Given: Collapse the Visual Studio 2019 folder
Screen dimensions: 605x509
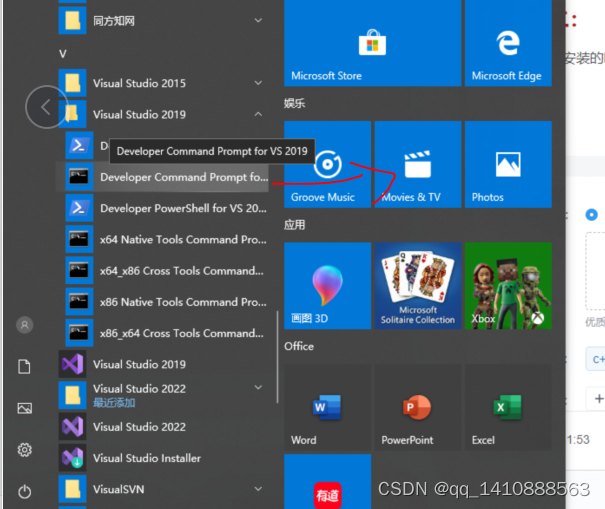Looking at the screenshot, I should coord(258,114).
